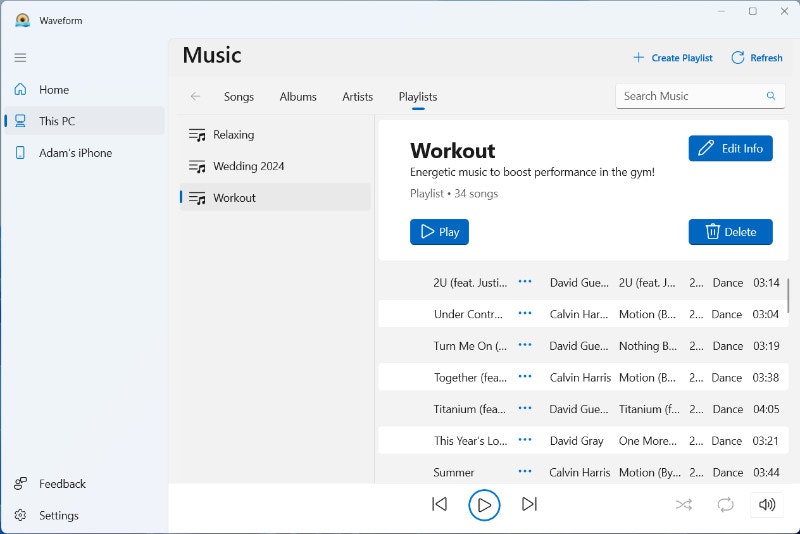Click album 'One More...'

click(x=647, y=441)
